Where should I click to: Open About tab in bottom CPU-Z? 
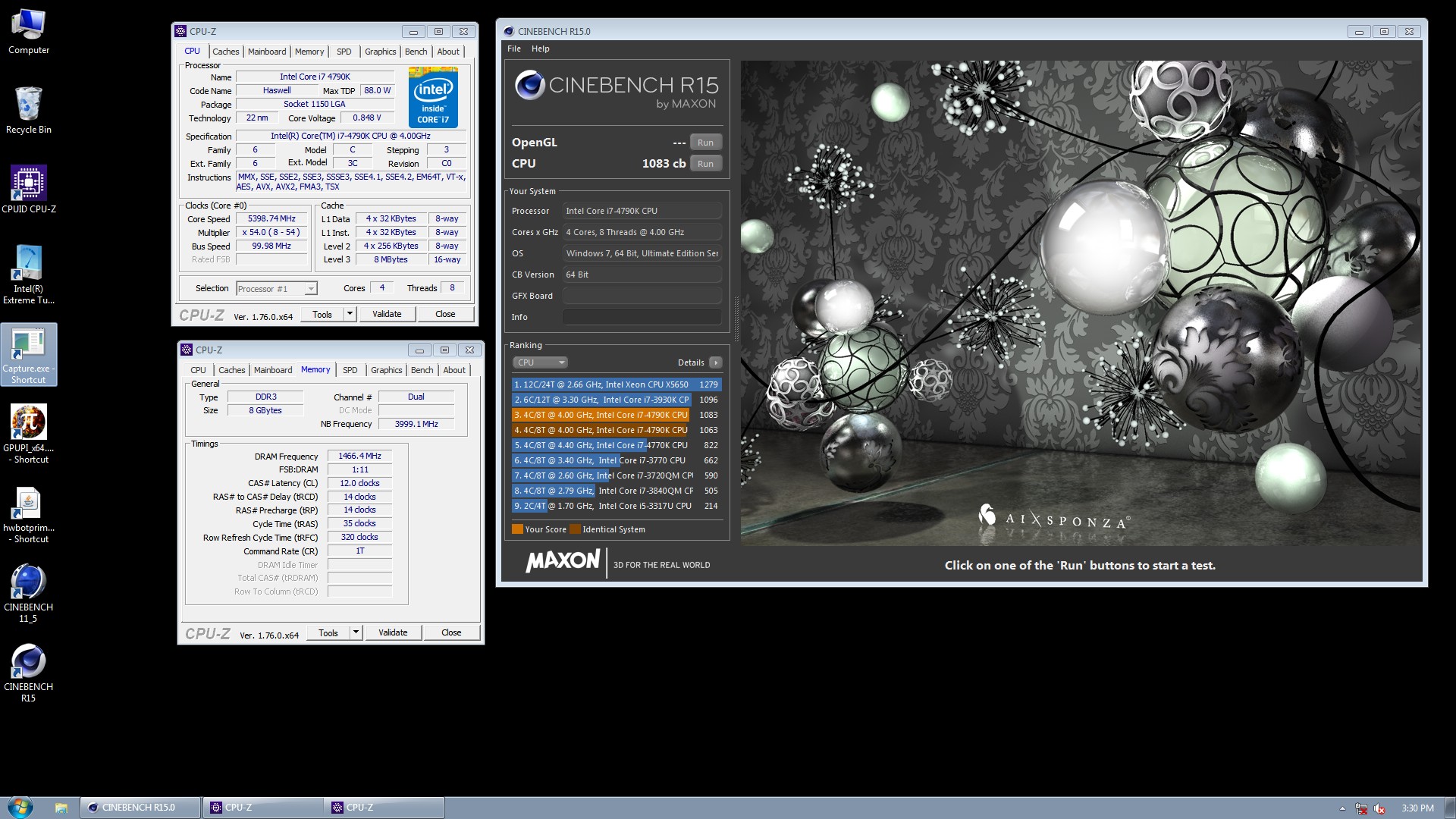(454, 370)
